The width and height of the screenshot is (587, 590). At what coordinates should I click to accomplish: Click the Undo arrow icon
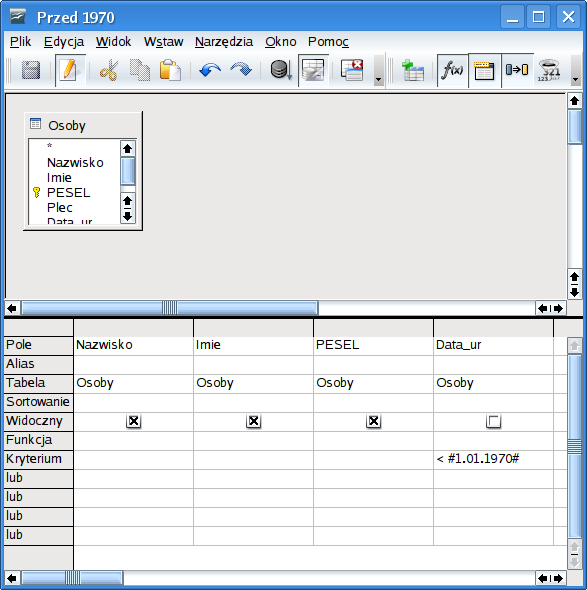pyautogui.click(x=210, y=70)
